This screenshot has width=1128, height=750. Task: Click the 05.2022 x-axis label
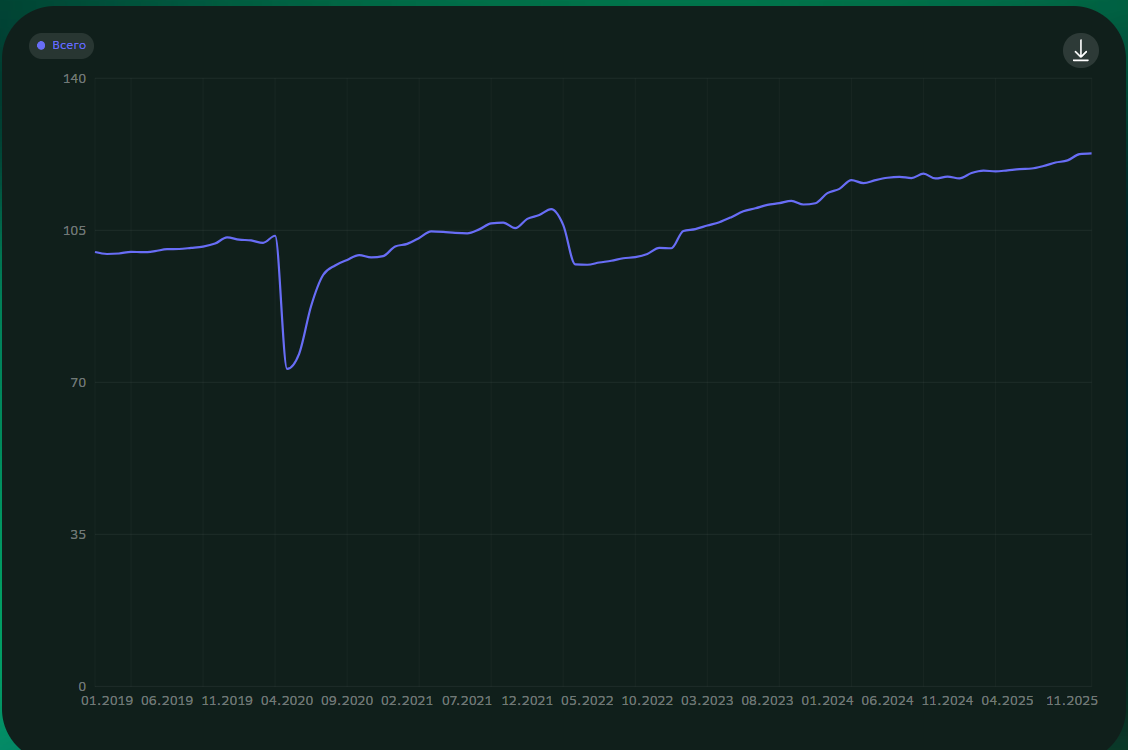(587, 700)
